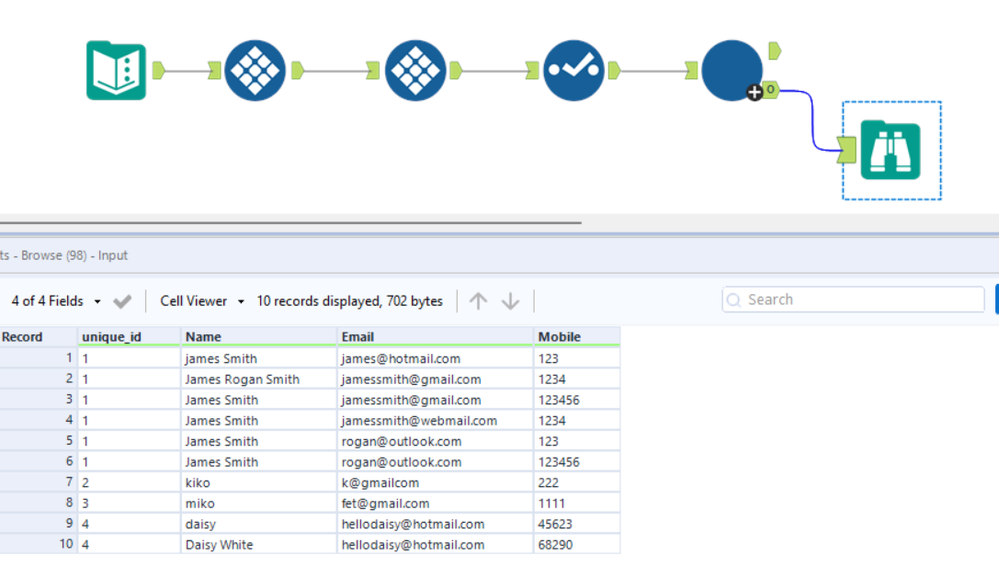Select the Name cell 'daisy'
This screenshot has width=999, height=588.
point(259,524)
